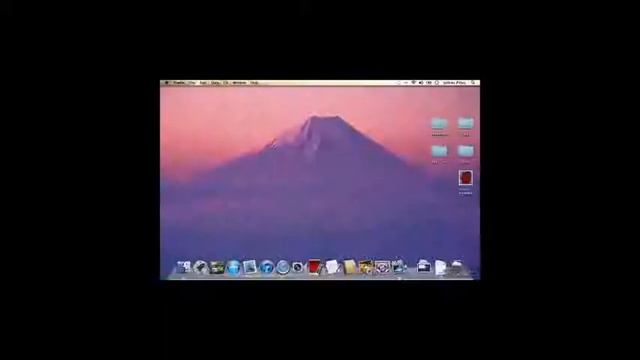Open the Apple menu
The image size is (640, 360).
point(167,83)
